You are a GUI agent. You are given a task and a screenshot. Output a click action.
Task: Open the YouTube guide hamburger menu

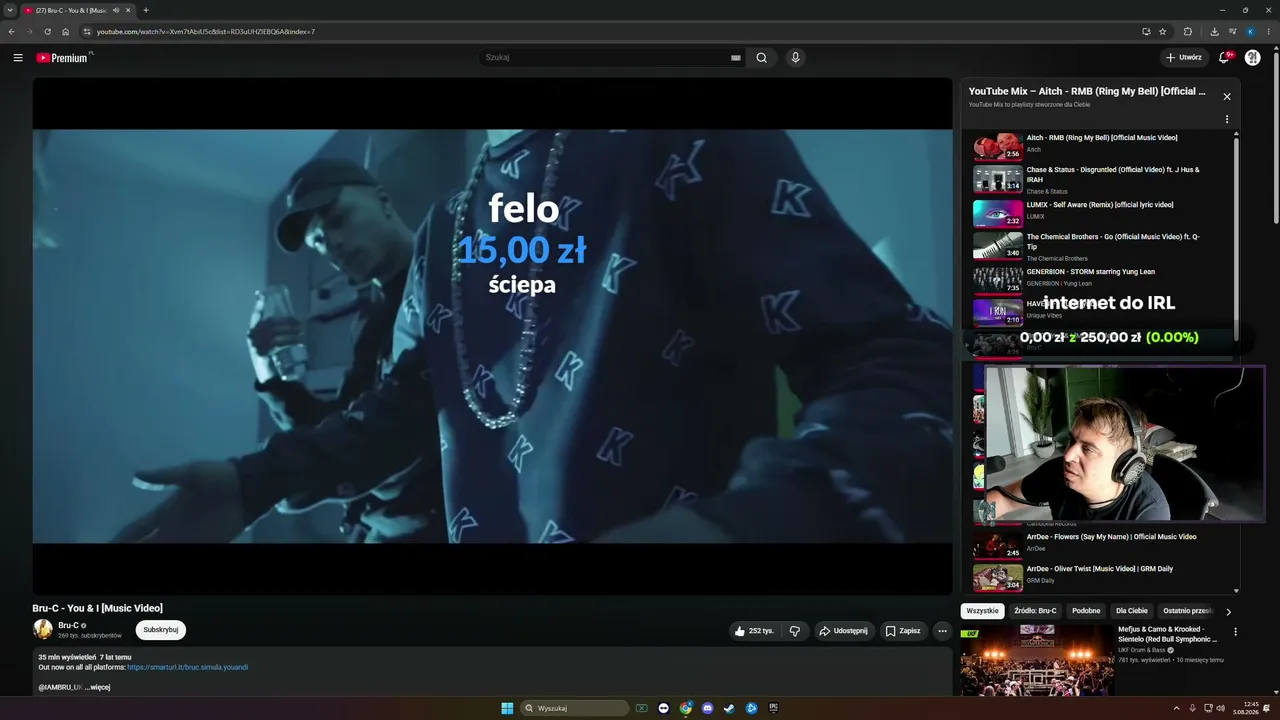(x=17, y=58)
